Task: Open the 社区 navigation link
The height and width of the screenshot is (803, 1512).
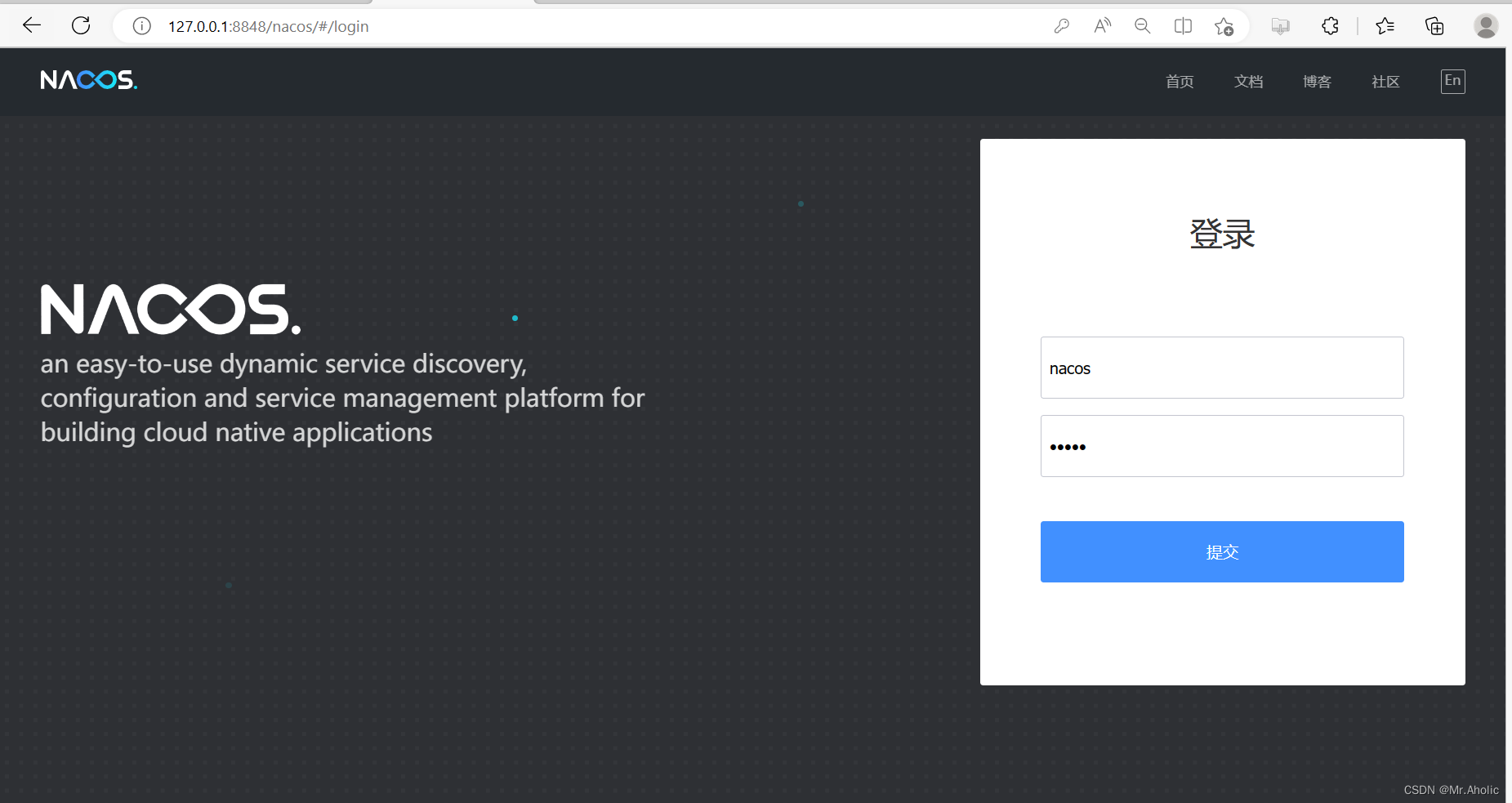Action: (1385, 82)
